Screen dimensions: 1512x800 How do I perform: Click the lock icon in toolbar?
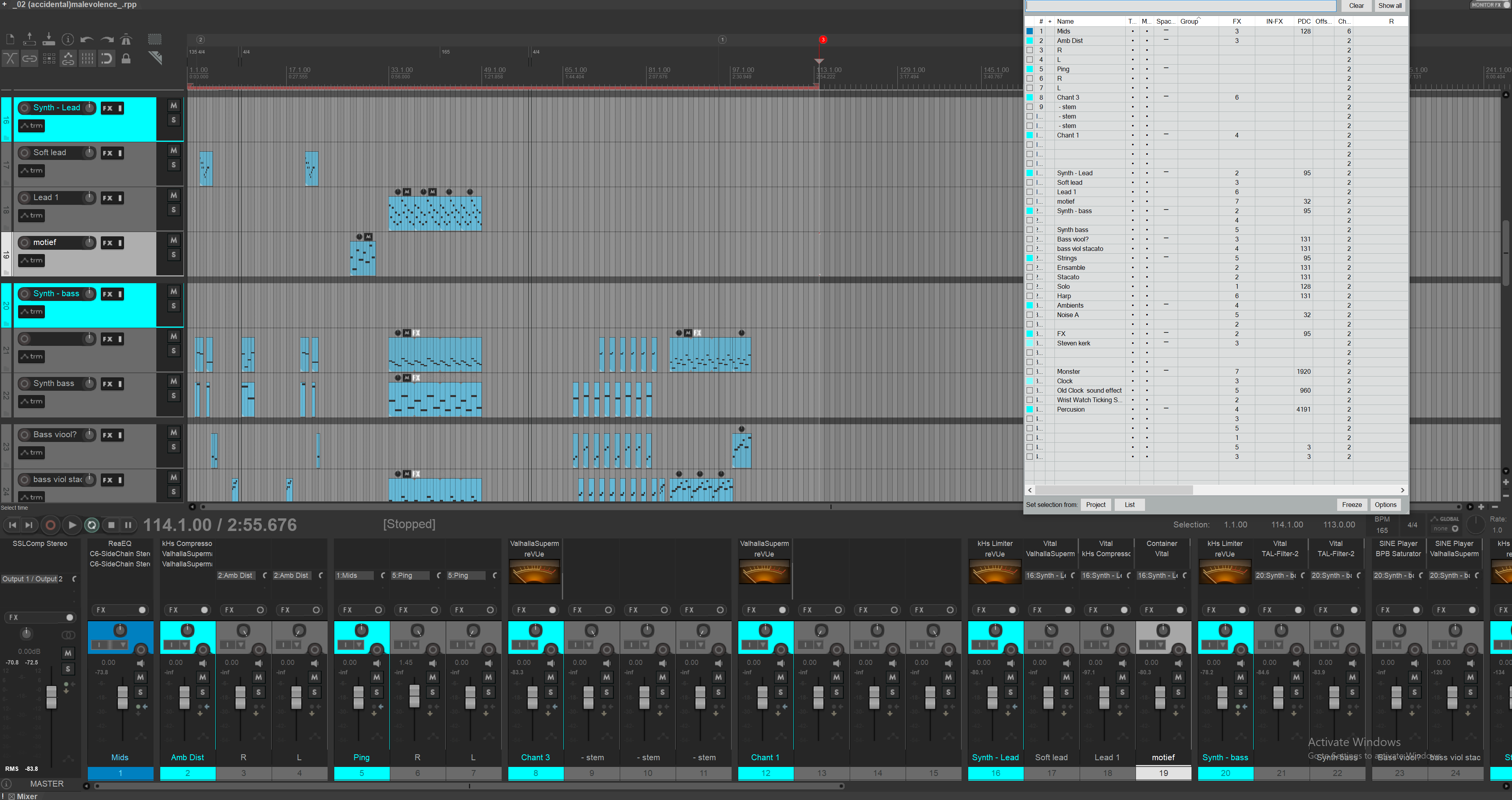[x=126, y=58]
